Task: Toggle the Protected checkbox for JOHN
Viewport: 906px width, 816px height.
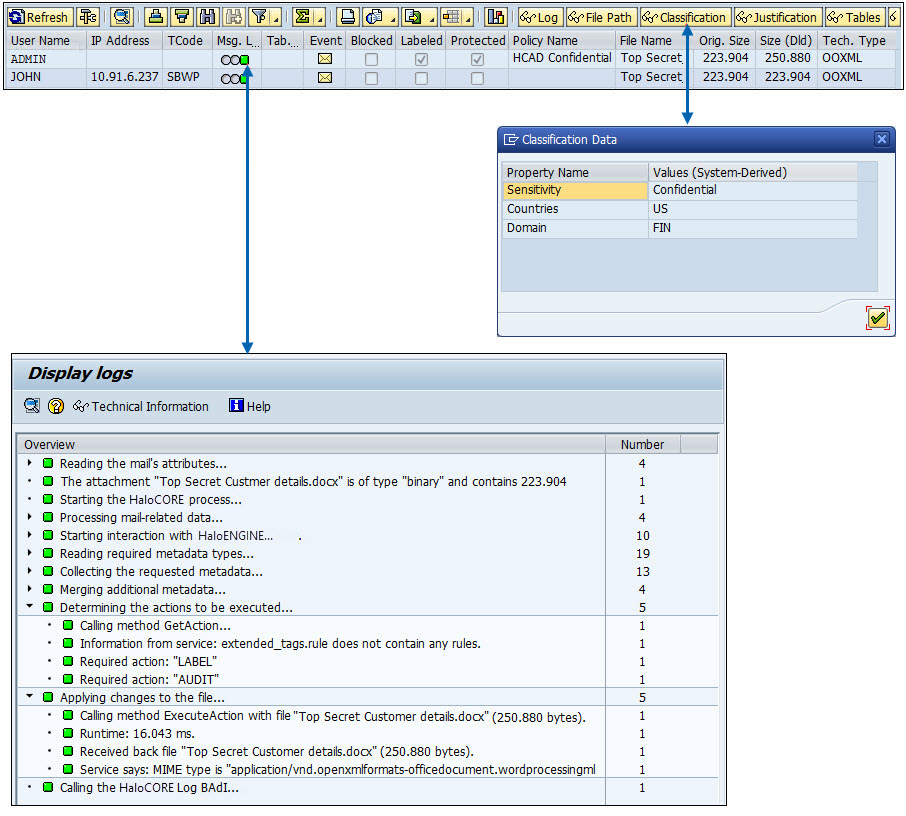Action: (x=477, y=78)
